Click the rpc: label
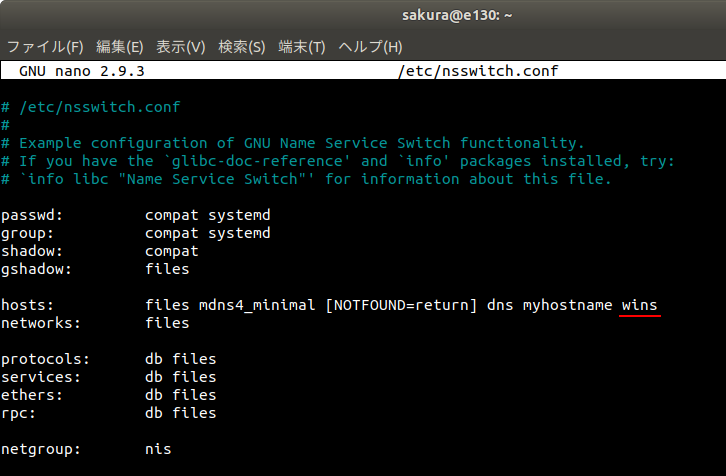The height and width of the screenshot is (476, 726). (19, 413)
